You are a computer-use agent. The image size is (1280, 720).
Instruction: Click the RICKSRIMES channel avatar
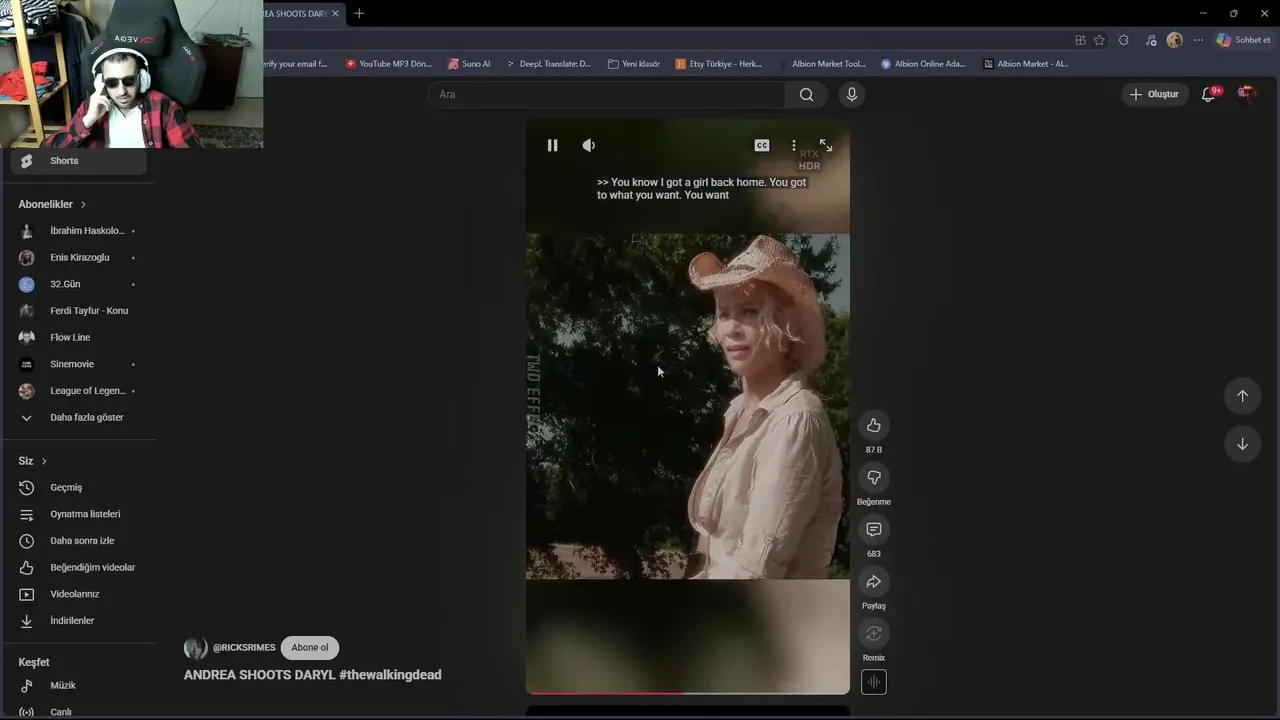(195, 648)
